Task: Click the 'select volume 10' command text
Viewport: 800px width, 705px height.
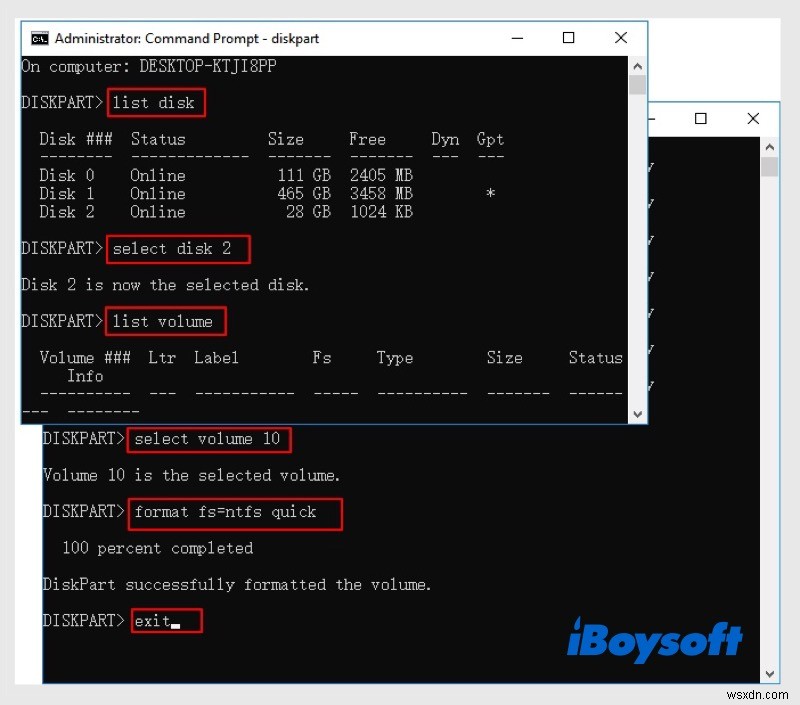Action: tap(207, 439)
